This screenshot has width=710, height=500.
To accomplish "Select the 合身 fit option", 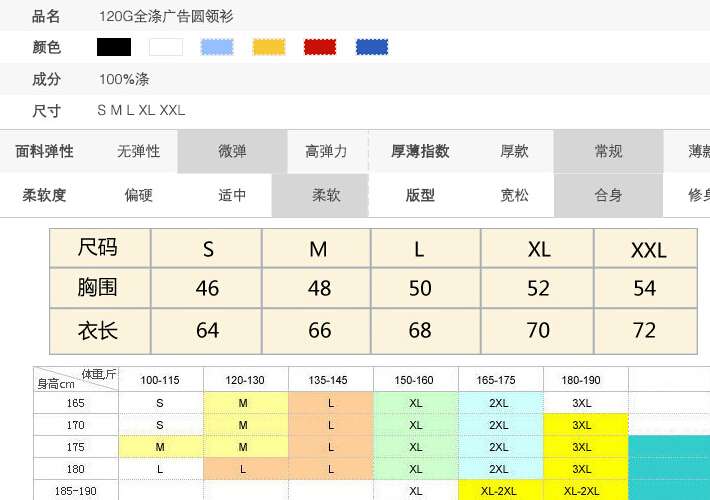I will (x=608, y=196).
